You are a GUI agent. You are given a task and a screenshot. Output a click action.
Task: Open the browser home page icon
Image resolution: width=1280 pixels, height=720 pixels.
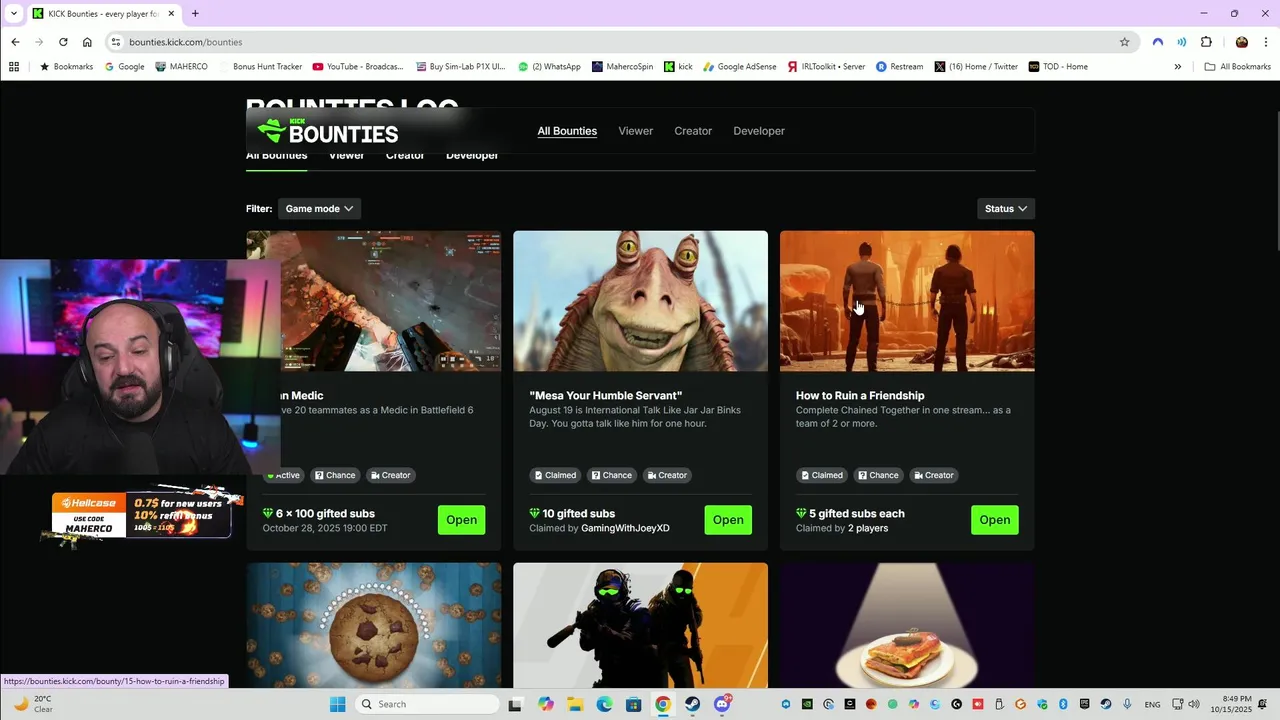point(87,42)
